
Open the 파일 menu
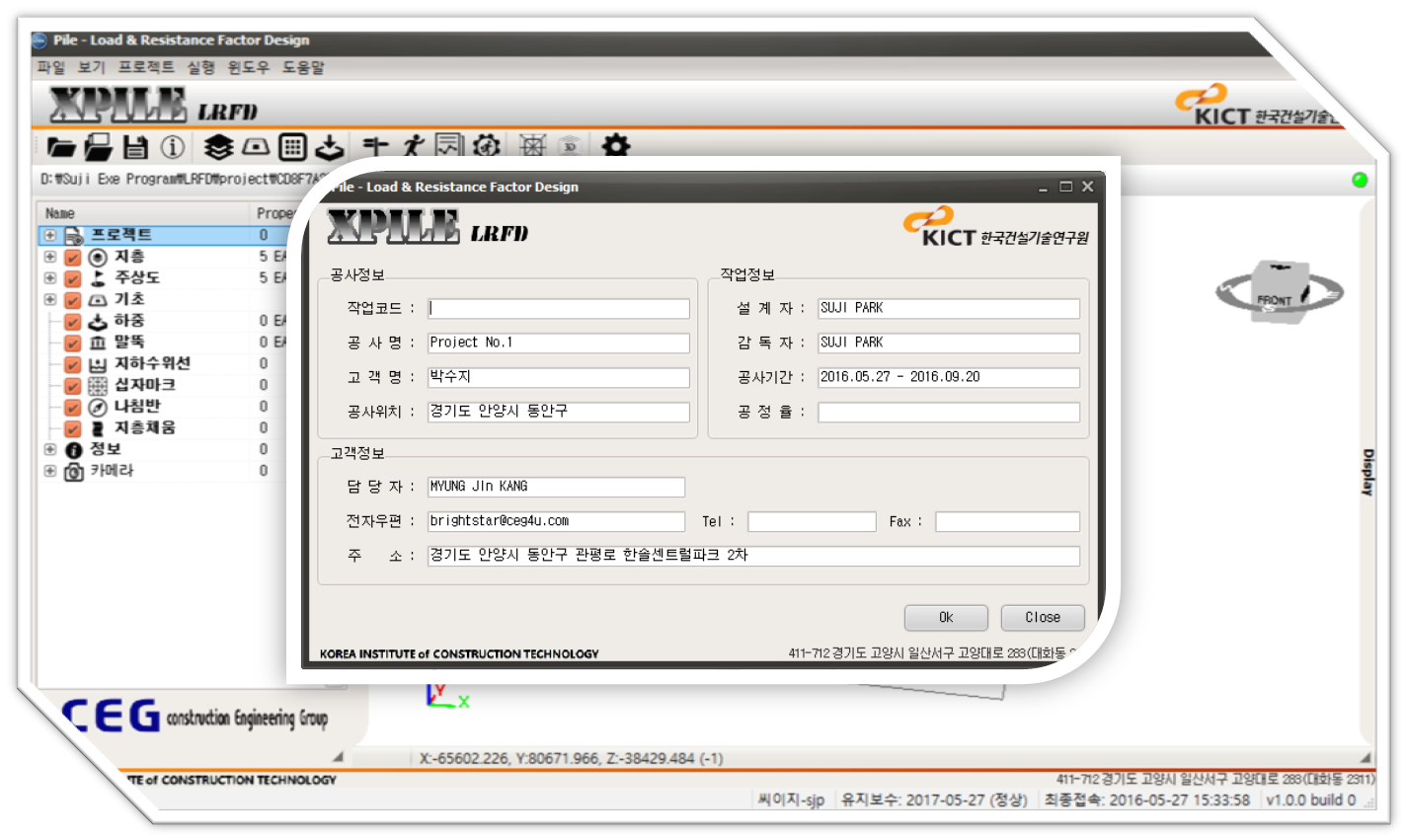pyautogui.click(x=50, y=67)
